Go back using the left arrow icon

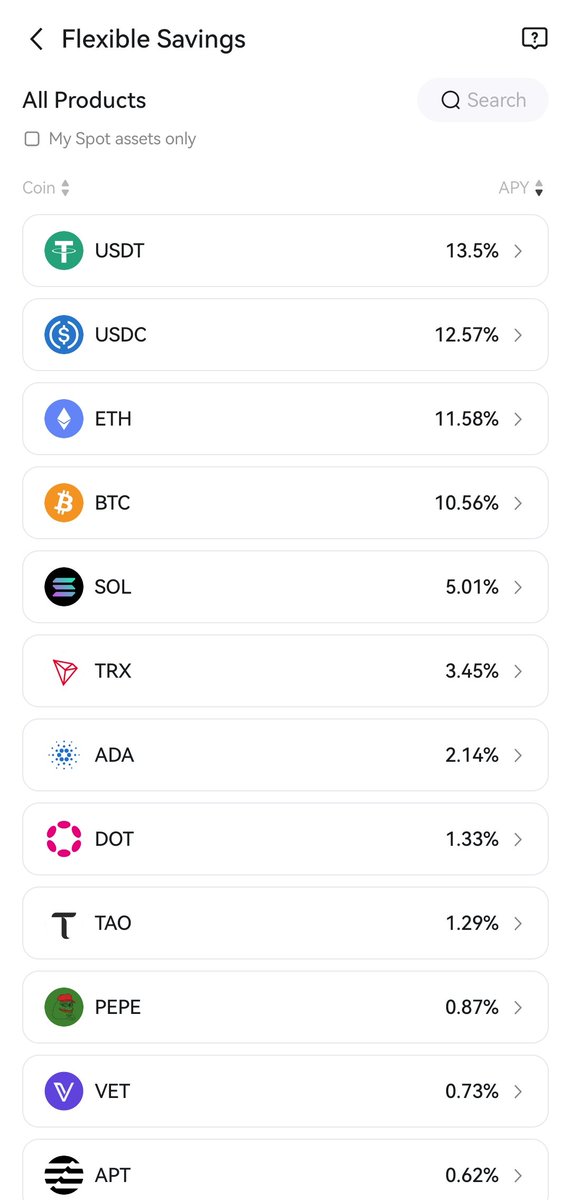point(37,39)
